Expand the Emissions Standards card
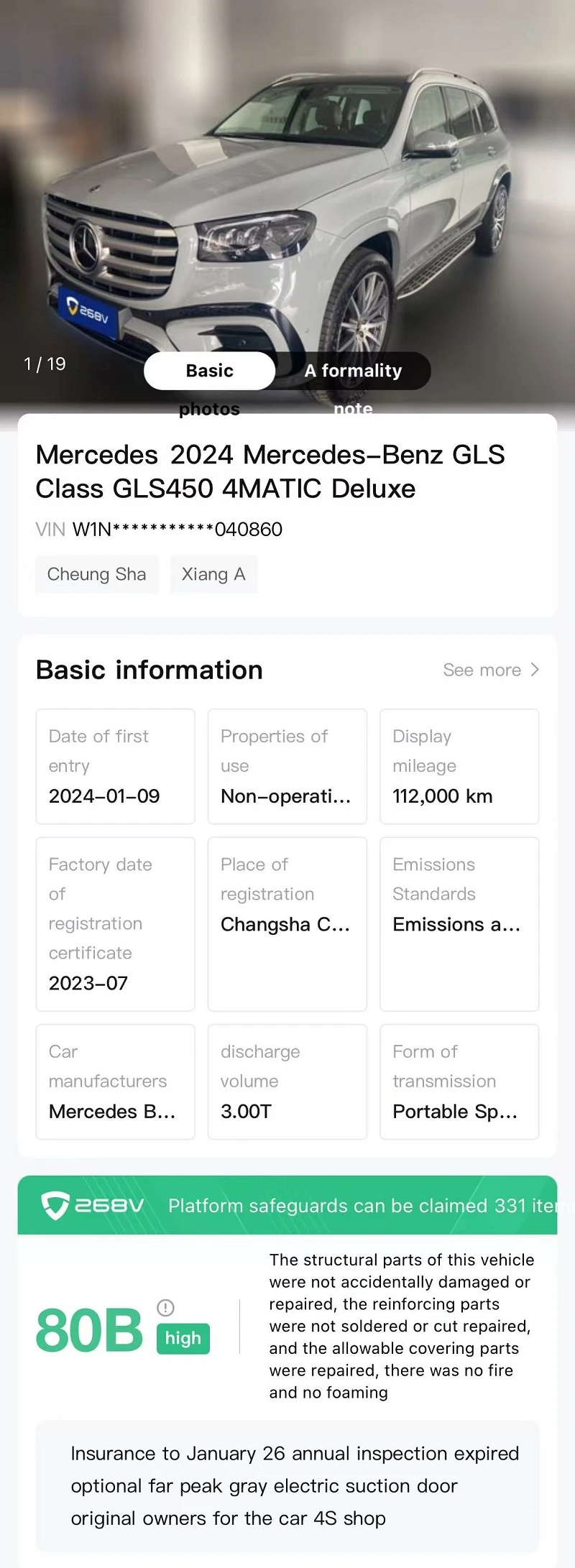Image resolution: width=575 pixels, height=1568 pixels. 459,924
